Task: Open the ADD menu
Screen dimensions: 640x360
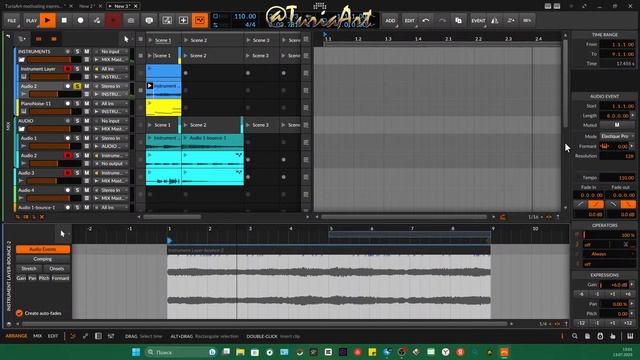Action: [390, 20]
